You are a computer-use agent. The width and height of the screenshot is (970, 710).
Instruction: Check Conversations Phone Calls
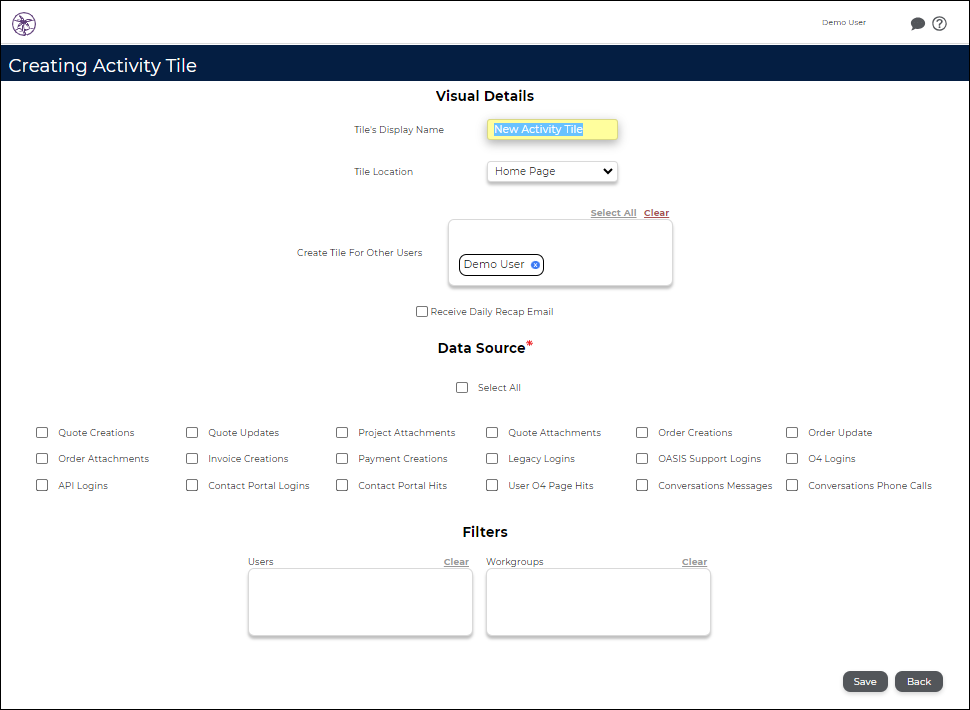[x=791, y=485]
